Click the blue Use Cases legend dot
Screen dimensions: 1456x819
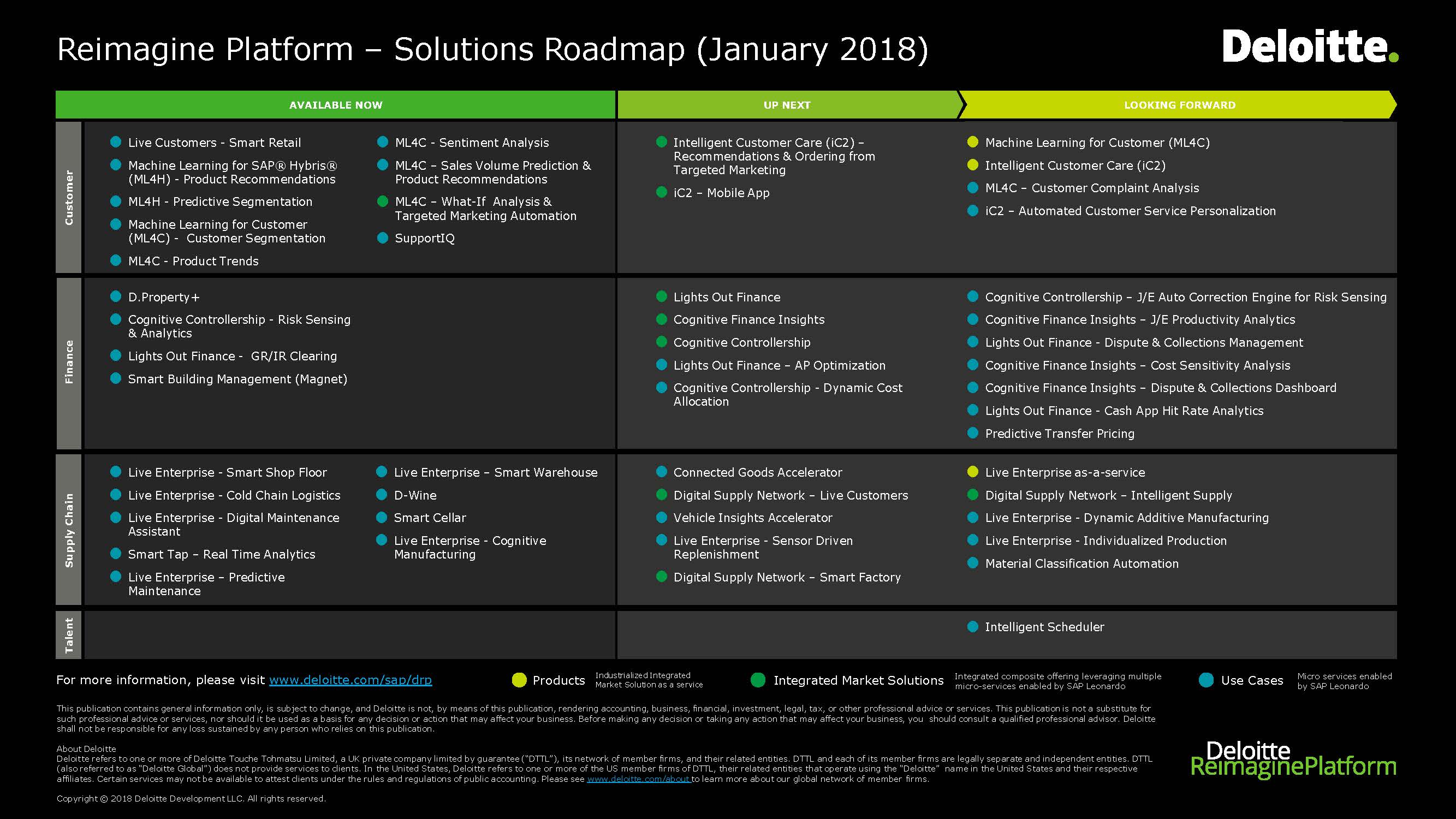click(1206, 680)
